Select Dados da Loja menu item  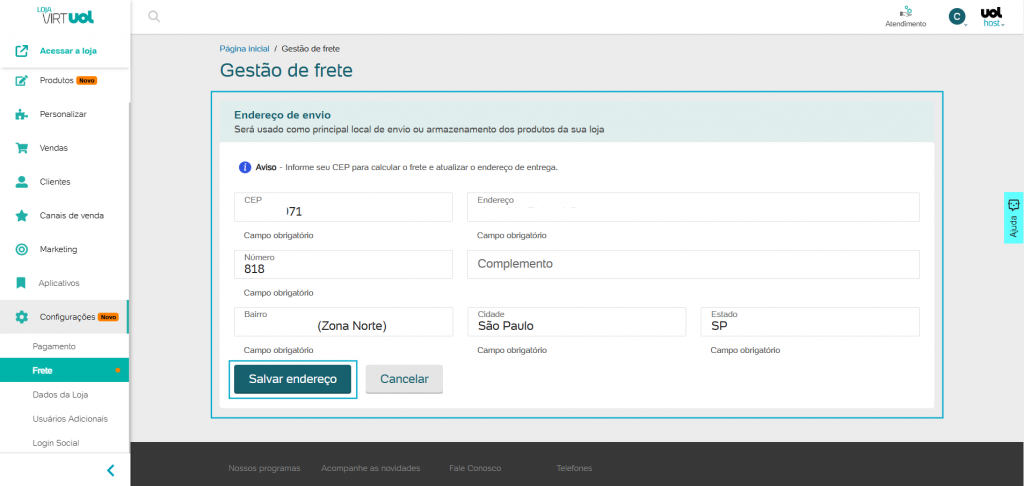pyautogui.click(x=60, y=394)
